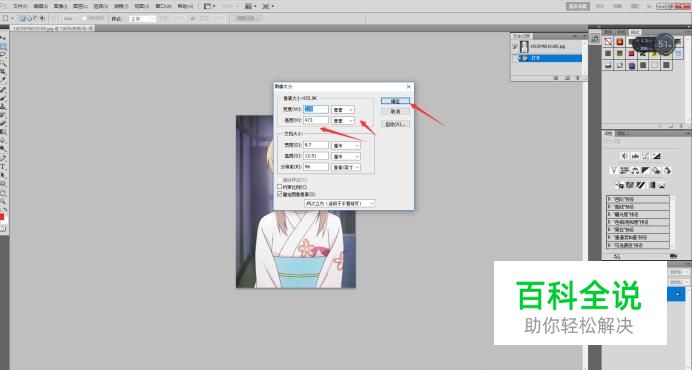Click the 自动(A)... button
This screenshot has width=692, height=370.
click(395, 125)
